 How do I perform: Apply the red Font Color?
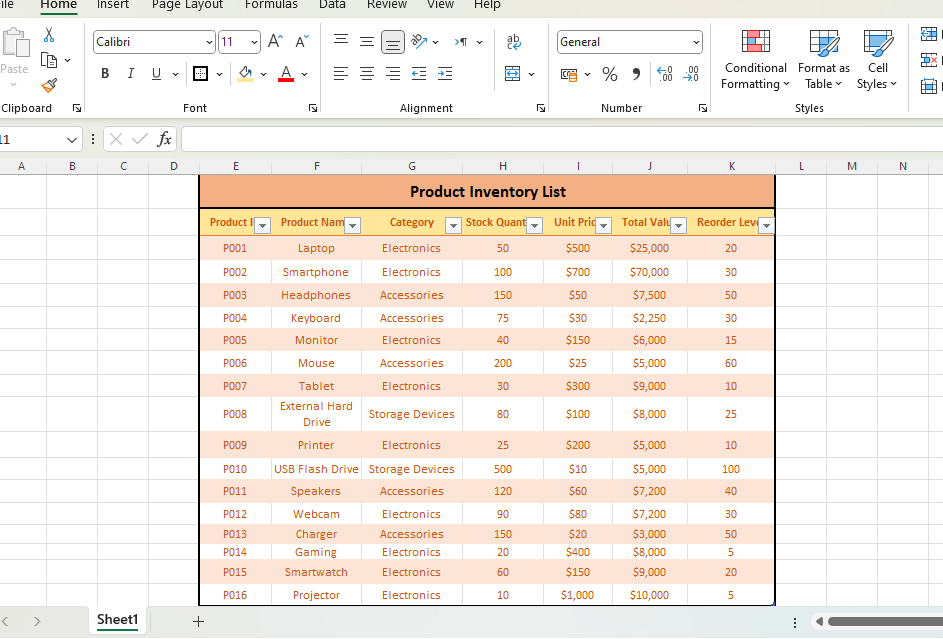(x=286, y=74)
